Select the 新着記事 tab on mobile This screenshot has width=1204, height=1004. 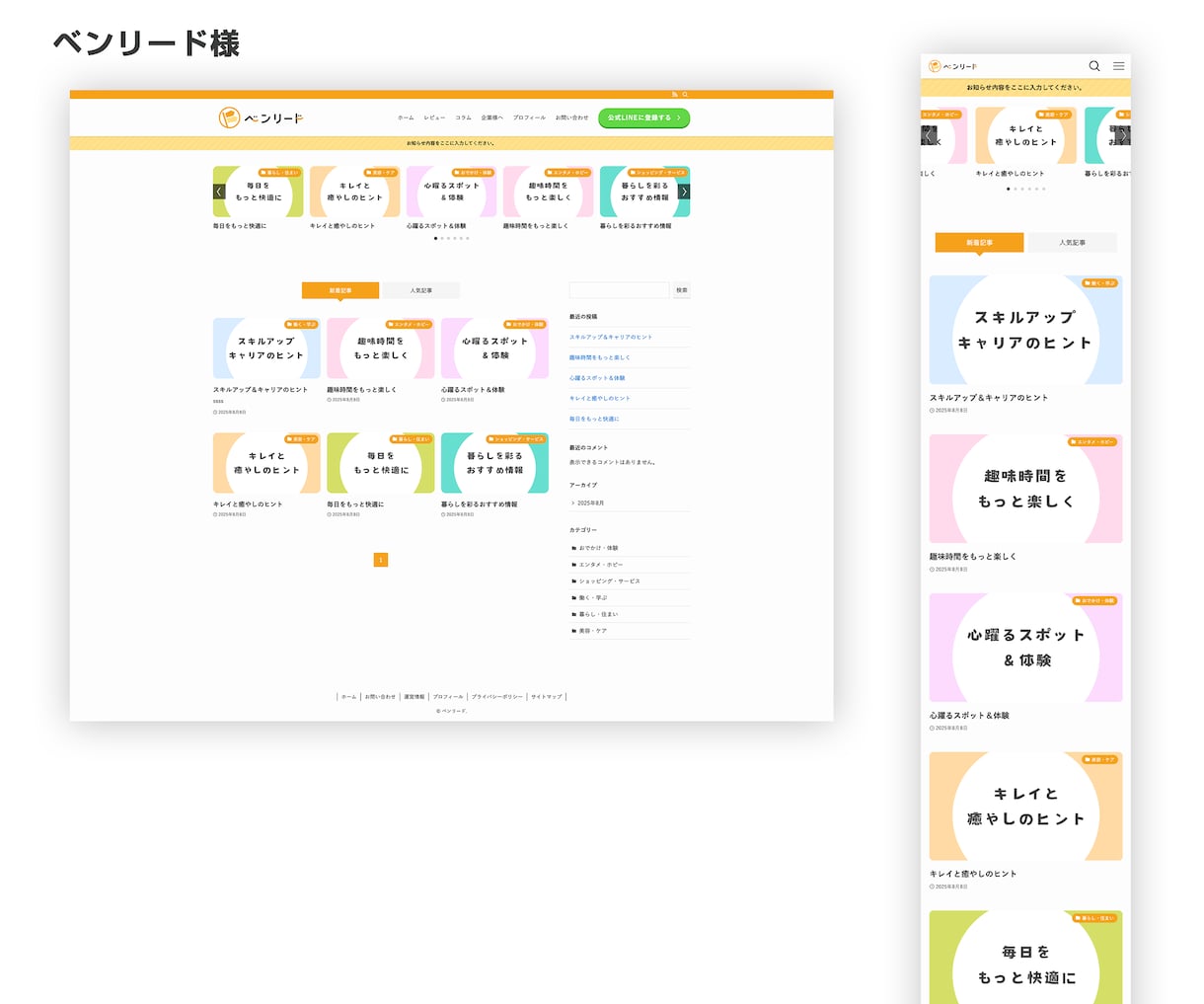979,242
